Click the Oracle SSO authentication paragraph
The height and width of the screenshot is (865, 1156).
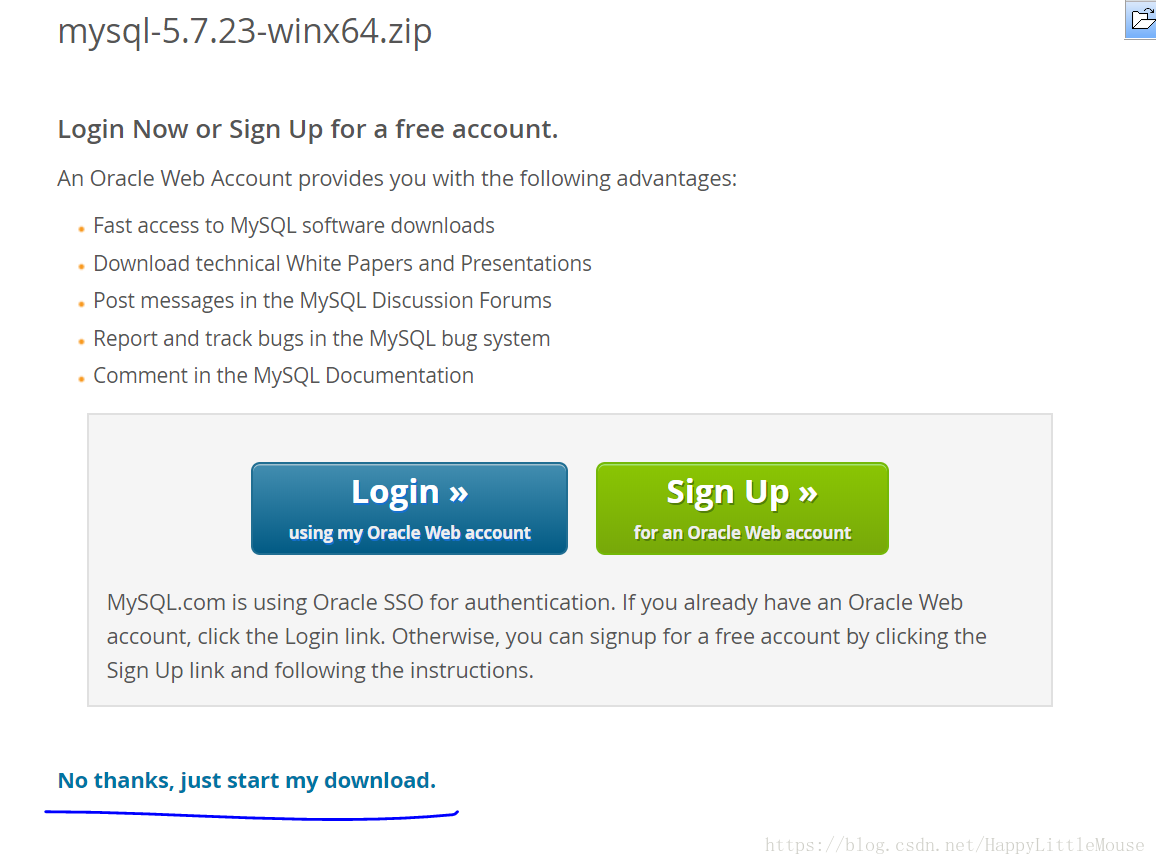click(x=546, y=636)
